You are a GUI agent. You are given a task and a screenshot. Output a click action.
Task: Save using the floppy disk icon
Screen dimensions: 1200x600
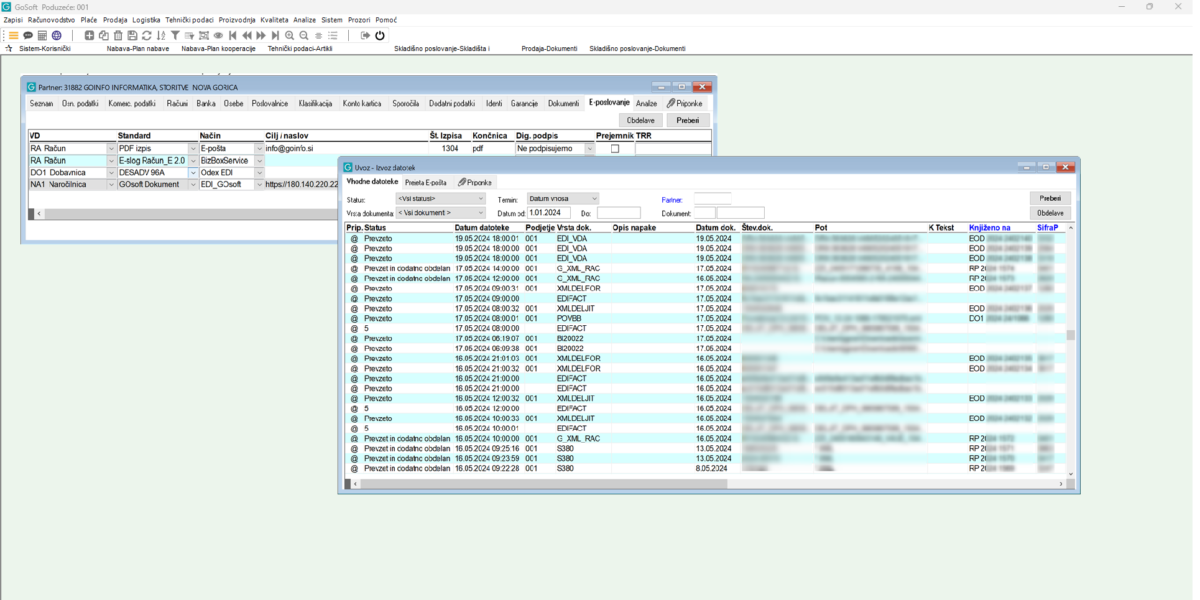coord(132,35)
